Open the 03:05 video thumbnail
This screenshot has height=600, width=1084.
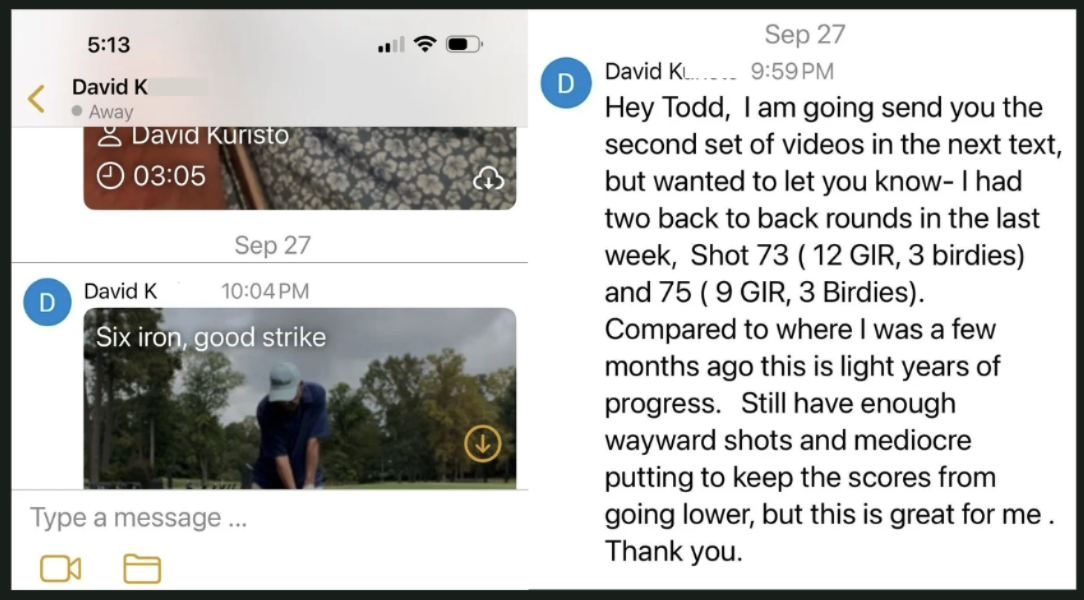pos(299,168)
